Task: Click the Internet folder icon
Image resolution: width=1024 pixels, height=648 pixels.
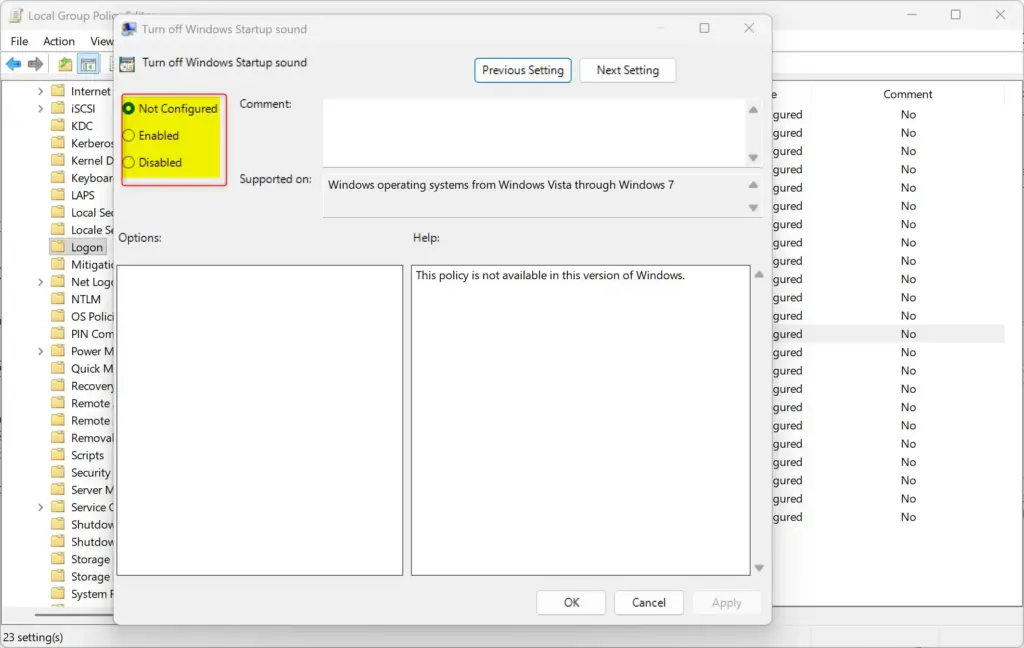Action: click(58, 91)
